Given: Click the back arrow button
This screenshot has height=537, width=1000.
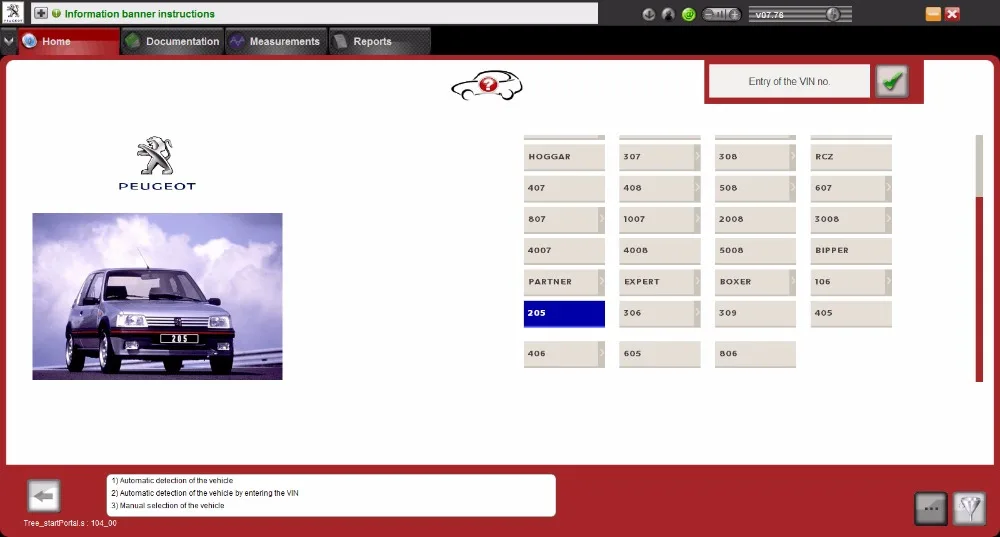Looking at the screenshot, I should pos(44,496).
